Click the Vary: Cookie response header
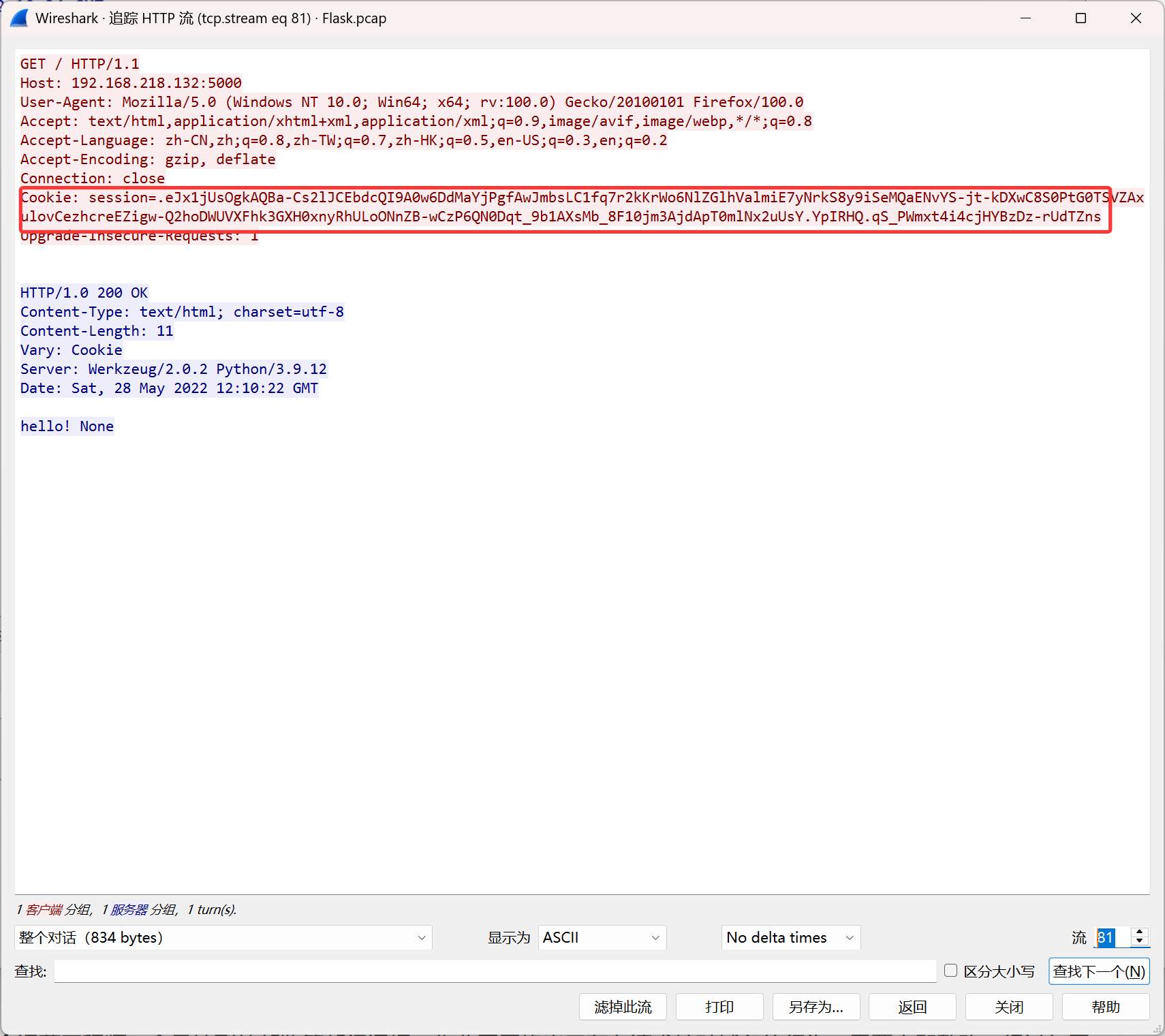 72,350
